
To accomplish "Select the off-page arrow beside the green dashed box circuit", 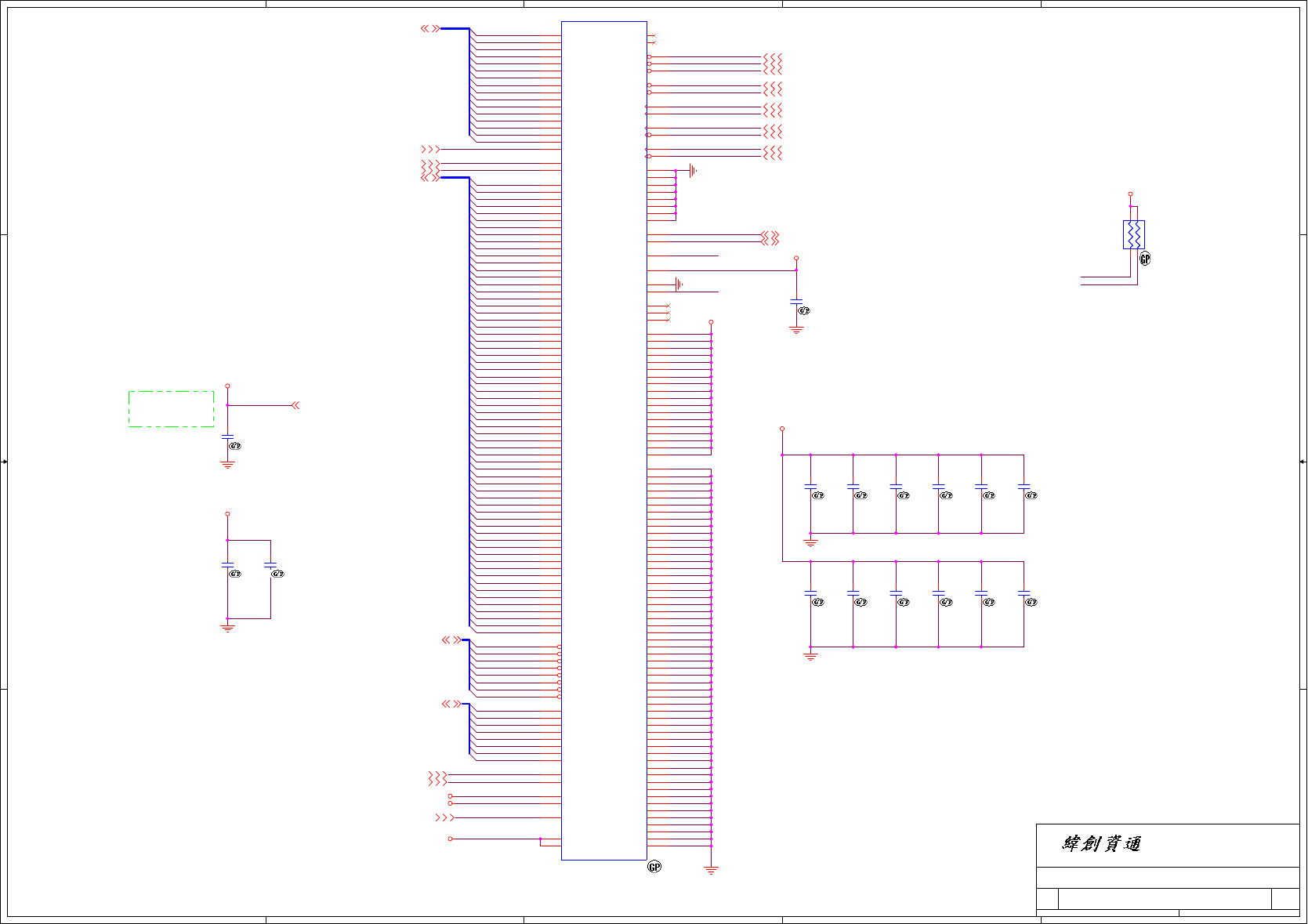I will click(295, 405).
